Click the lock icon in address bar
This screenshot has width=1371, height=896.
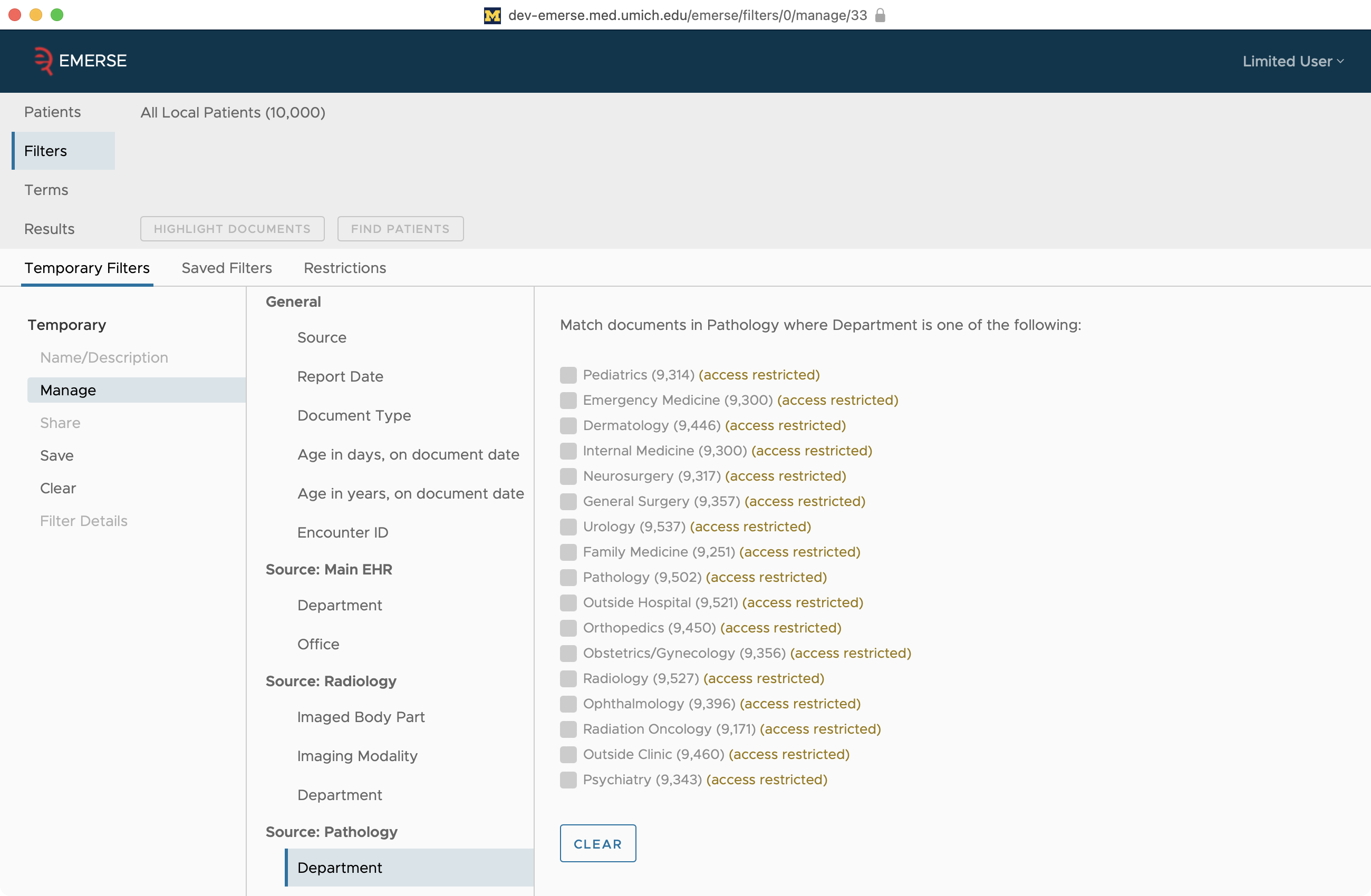click(x=880, y=15)
